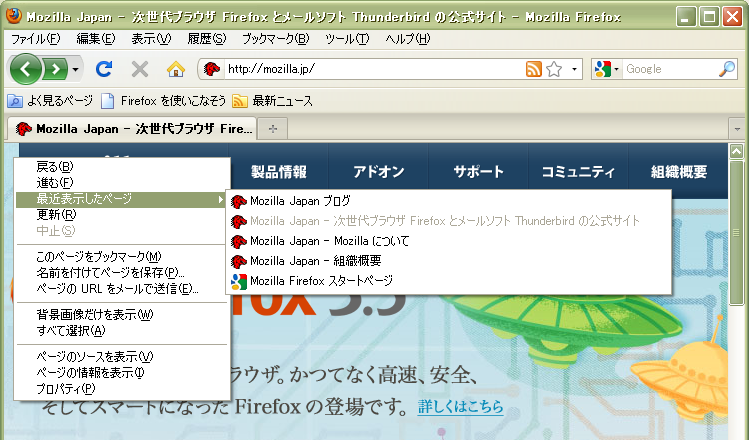Go to the Home page icon
Image resolution: width=749 pixels, height=440 pixels.
[175, 69]
